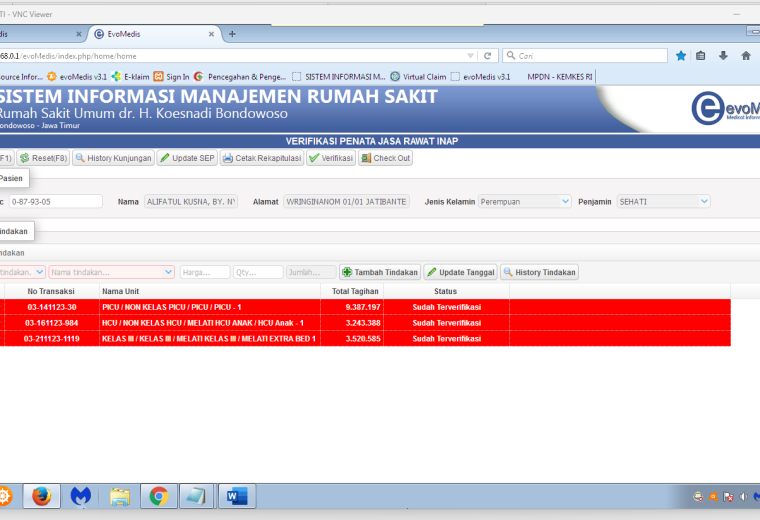Image resolution: width=760 pixels, height=520 pixels.
Task: Click the Reset(F8) button
Action: click(44, 158)
